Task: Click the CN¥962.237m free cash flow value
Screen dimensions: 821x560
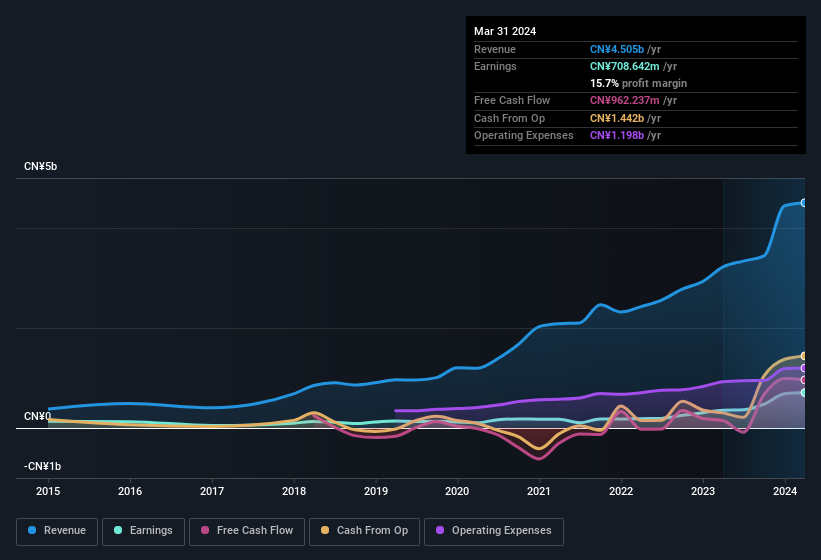Action: (x=625, y=100)
